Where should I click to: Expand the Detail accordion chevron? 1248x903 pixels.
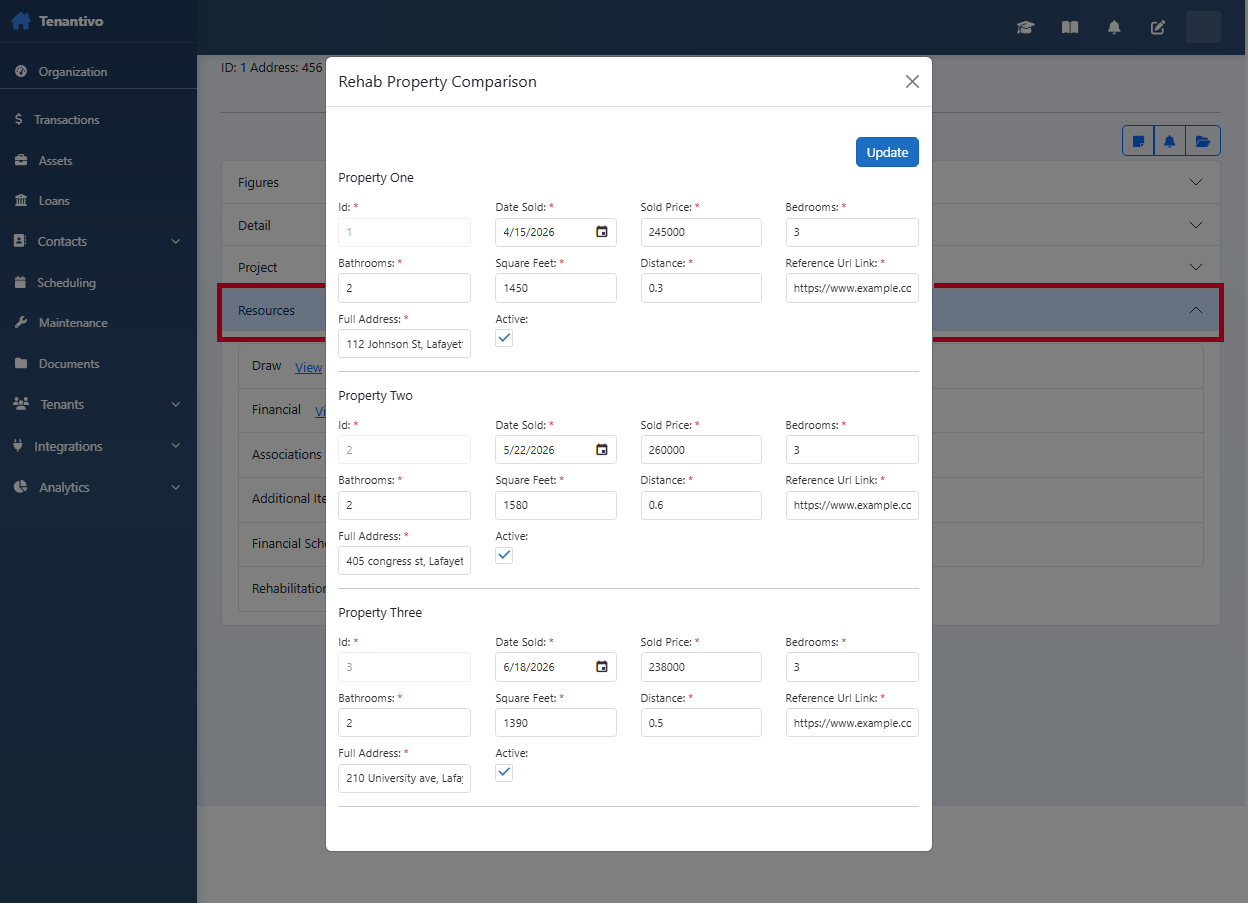point(1196,226)
